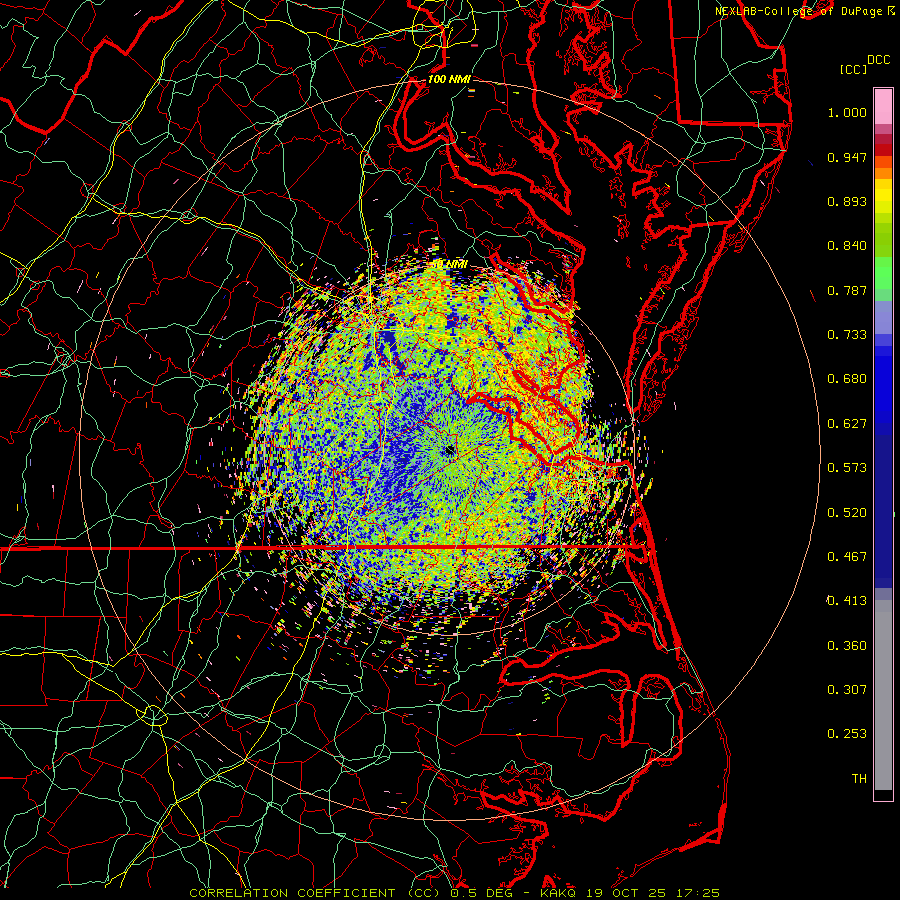Click the 100 NMI range ring label
The height and width of the screenshot is (900, 900).
click(449, 79)
